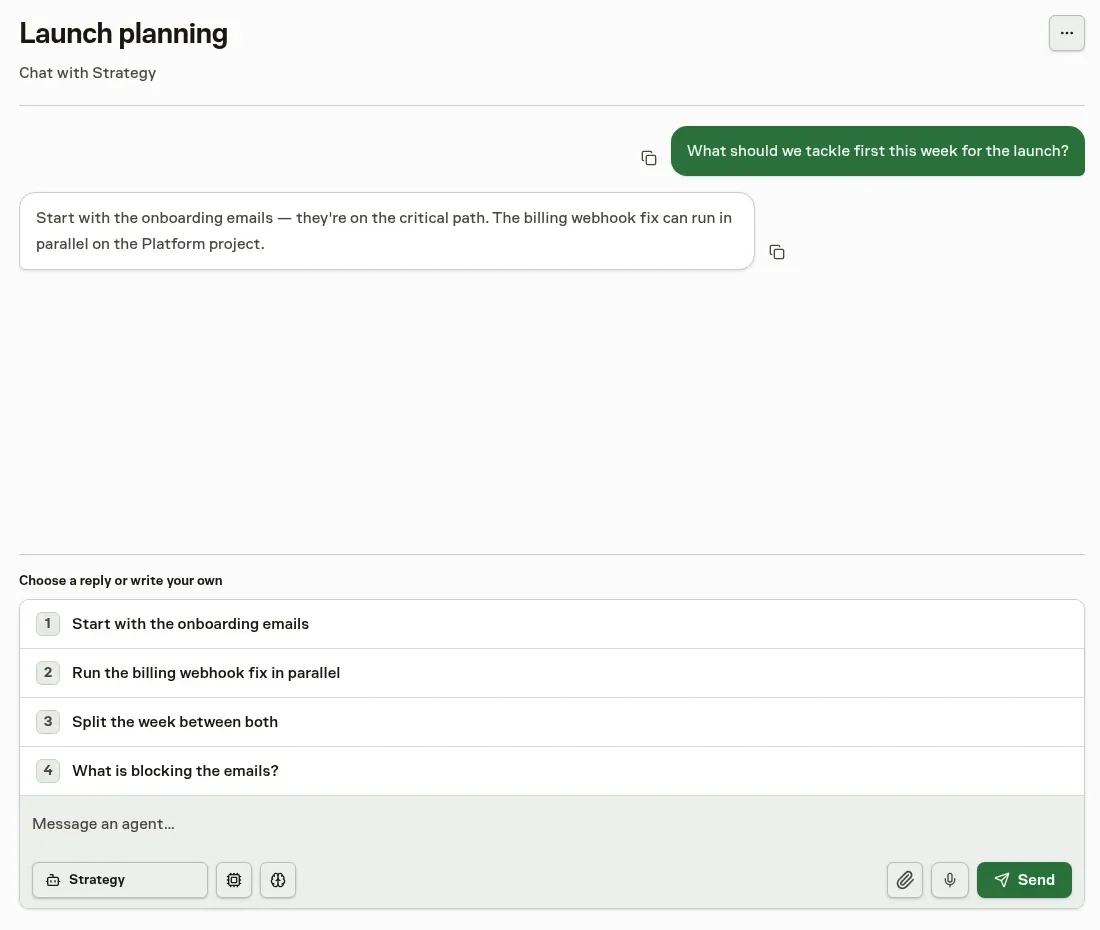The image size is (1100, 930).
Task: Attach a file with the paperclip
Action: pyautogui.click(x=905, y=880)
